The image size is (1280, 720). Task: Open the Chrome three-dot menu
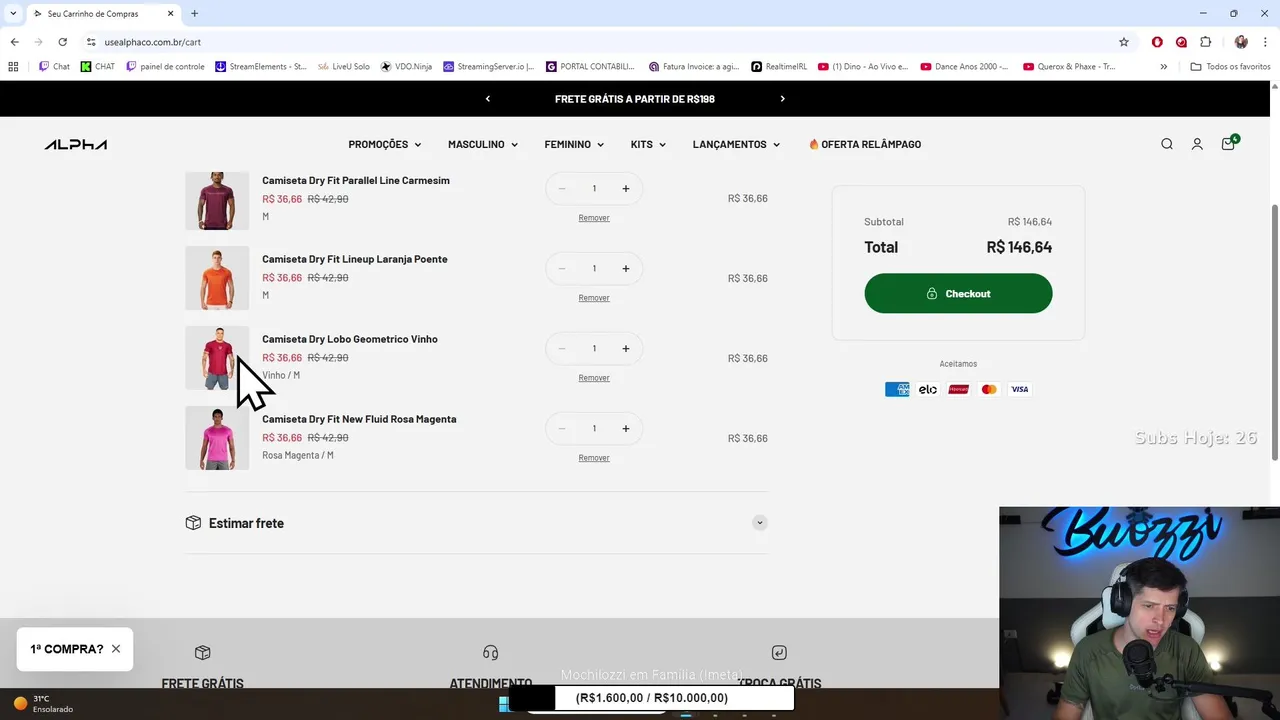(1265, 42)
